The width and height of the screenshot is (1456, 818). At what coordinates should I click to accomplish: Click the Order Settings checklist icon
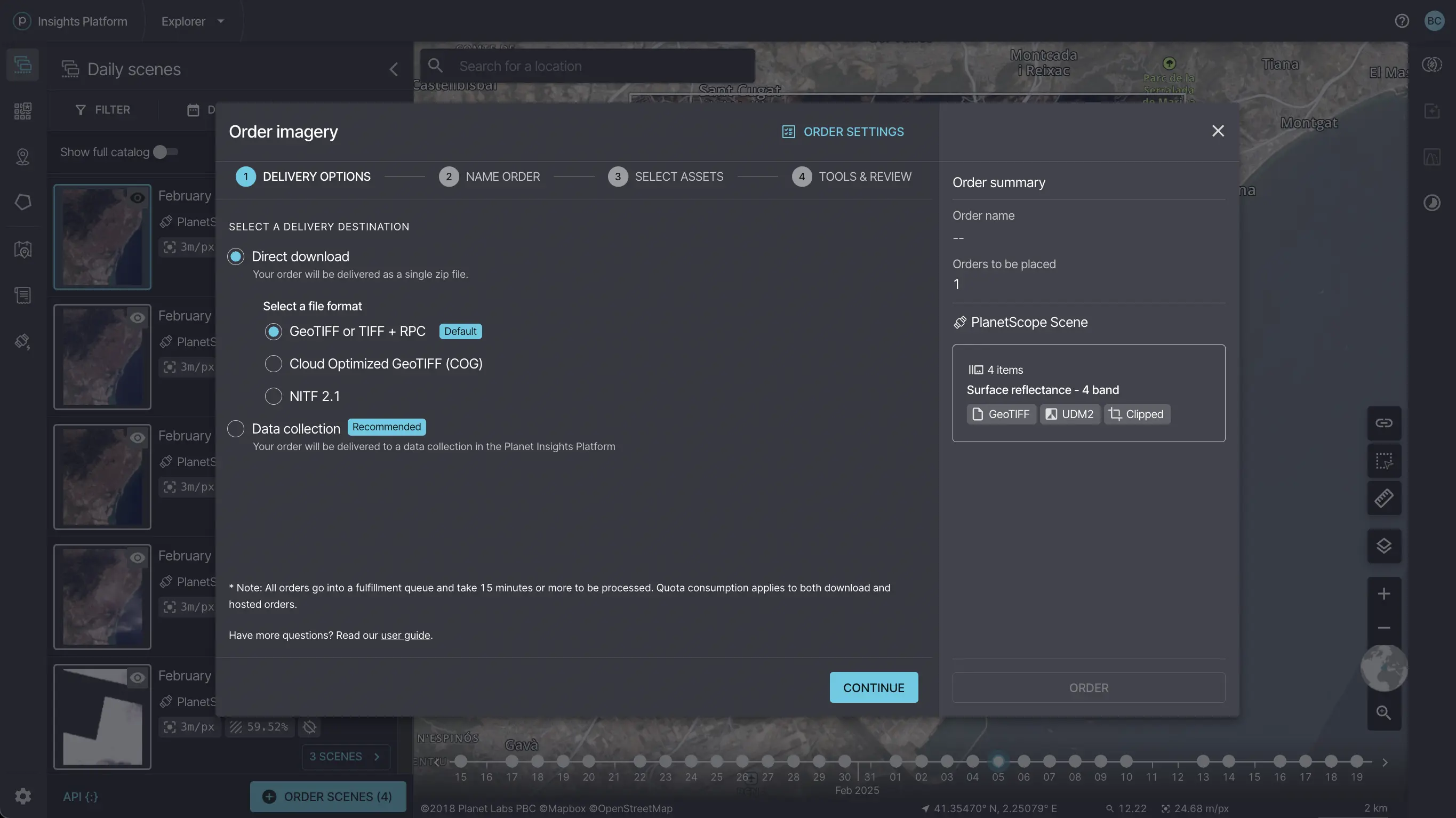(x=788, y=132)
